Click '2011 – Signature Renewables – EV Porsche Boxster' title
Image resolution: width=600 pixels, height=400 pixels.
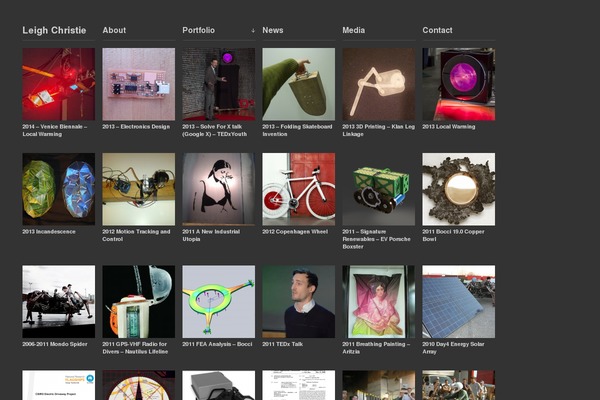click(376, 239)
